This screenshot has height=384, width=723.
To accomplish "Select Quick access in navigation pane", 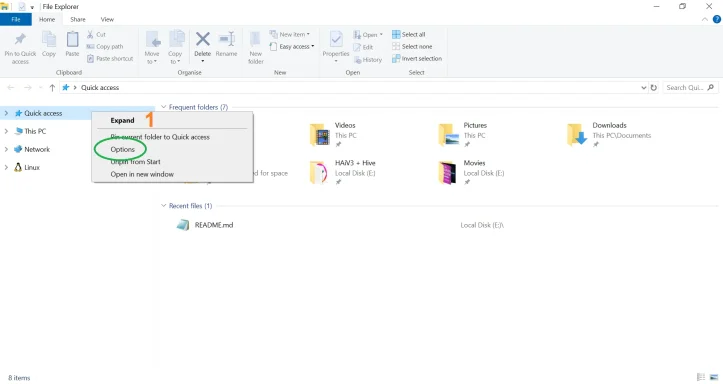I will 39,113.
